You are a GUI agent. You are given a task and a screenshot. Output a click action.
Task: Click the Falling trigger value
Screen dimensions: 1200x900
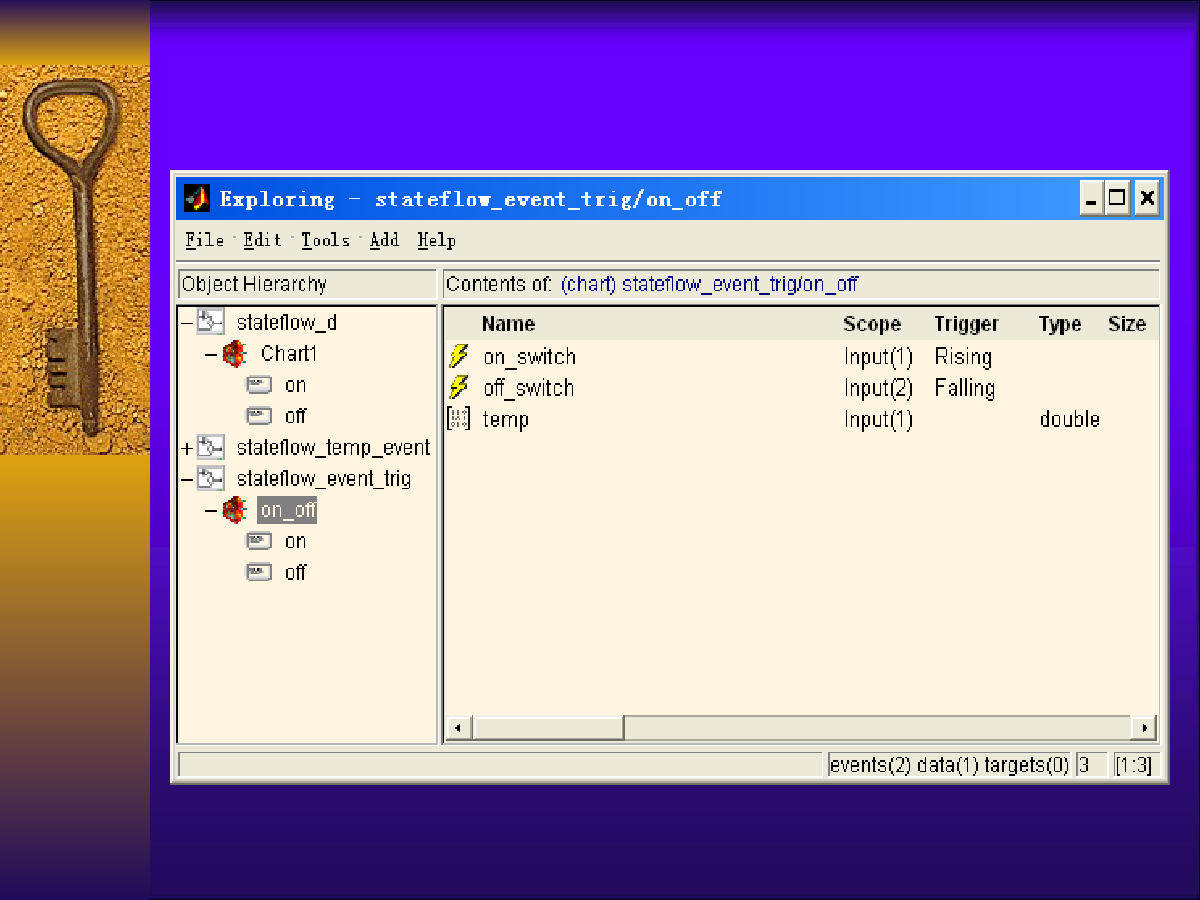pyautogui.click(x=965, y=388)
